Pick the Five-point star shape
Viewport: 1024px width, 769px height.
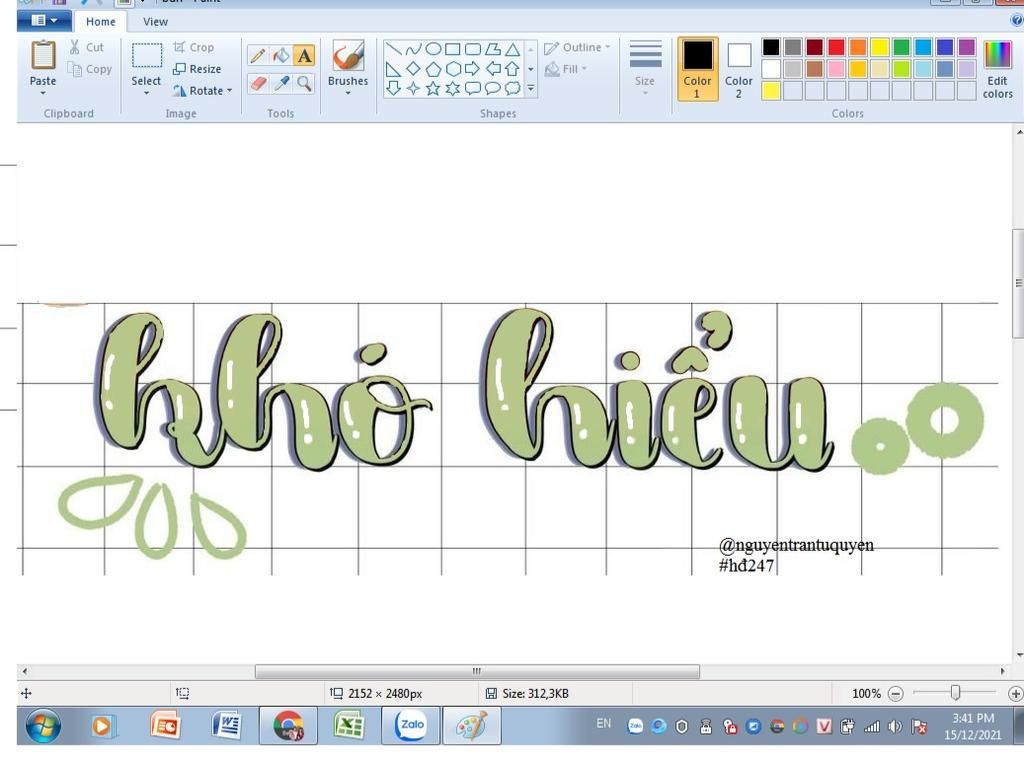tap(433, 88)
